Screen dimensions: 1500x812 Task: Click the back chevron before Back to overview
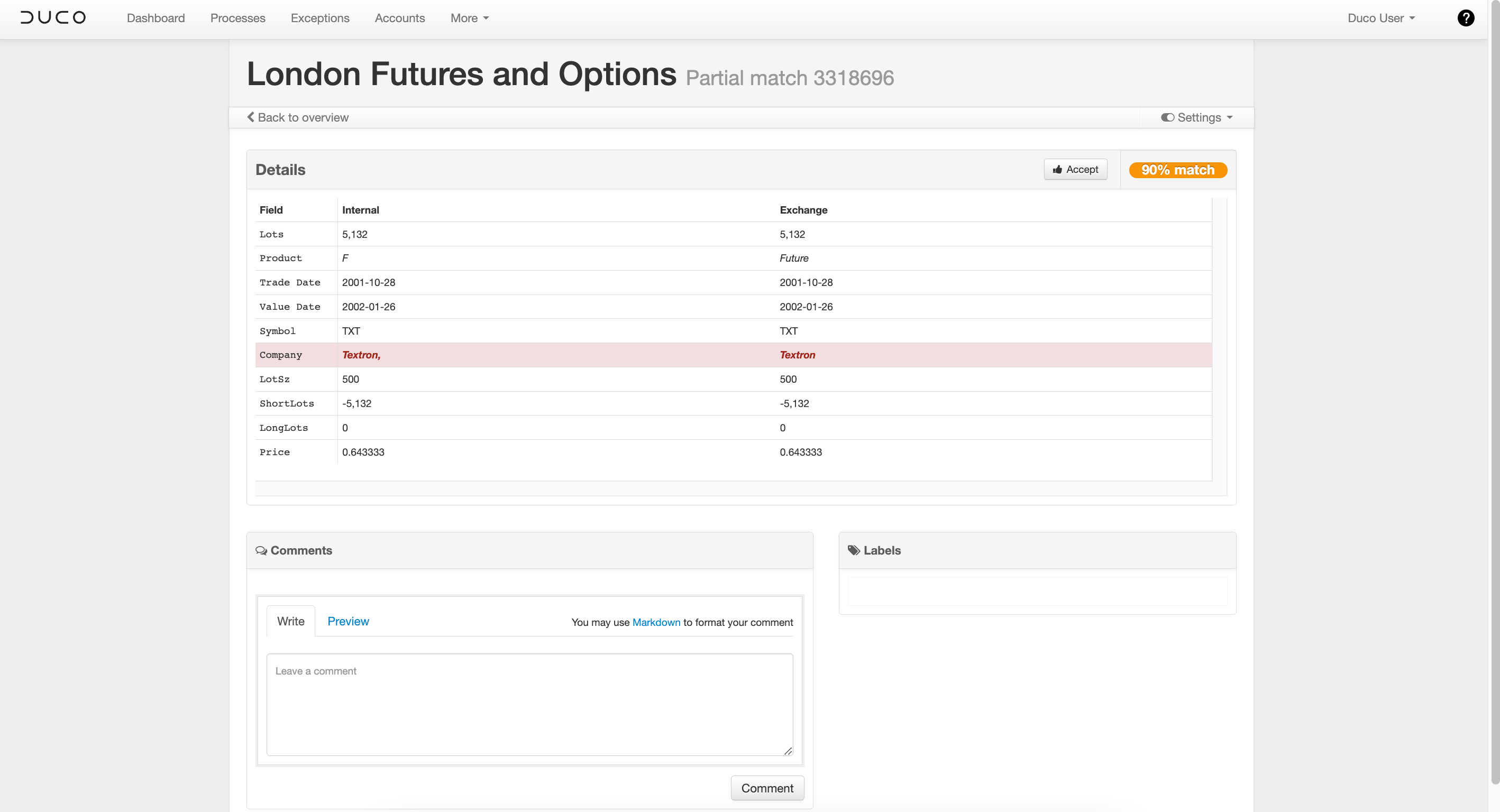tap(250, 117)
